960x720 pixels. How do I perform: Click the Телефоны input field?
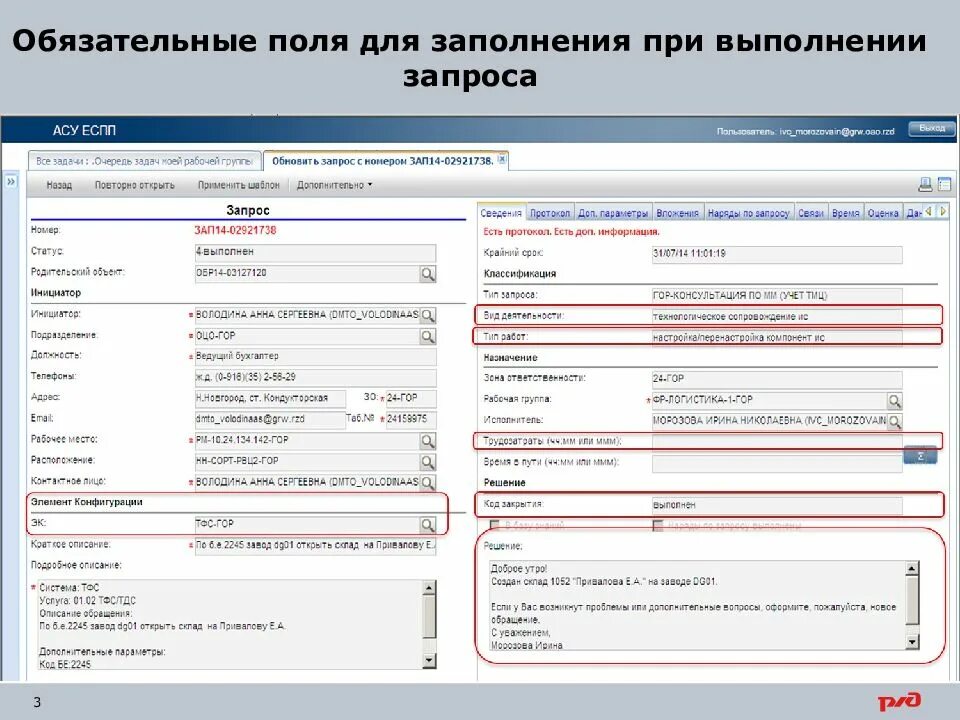click(x=315, y=378)
